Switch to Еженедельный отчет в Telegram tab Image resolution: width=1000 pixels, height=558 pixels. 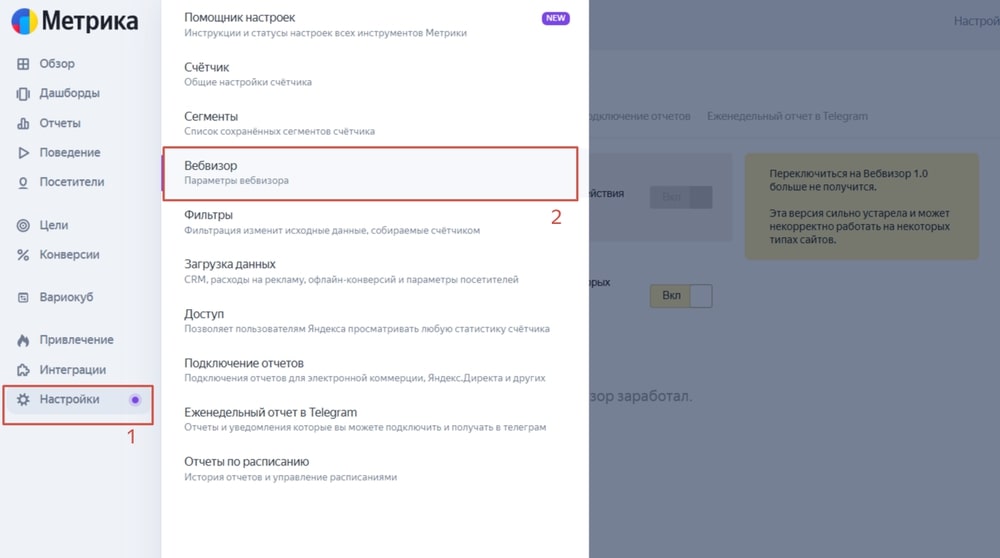click(x=787, y=116)
